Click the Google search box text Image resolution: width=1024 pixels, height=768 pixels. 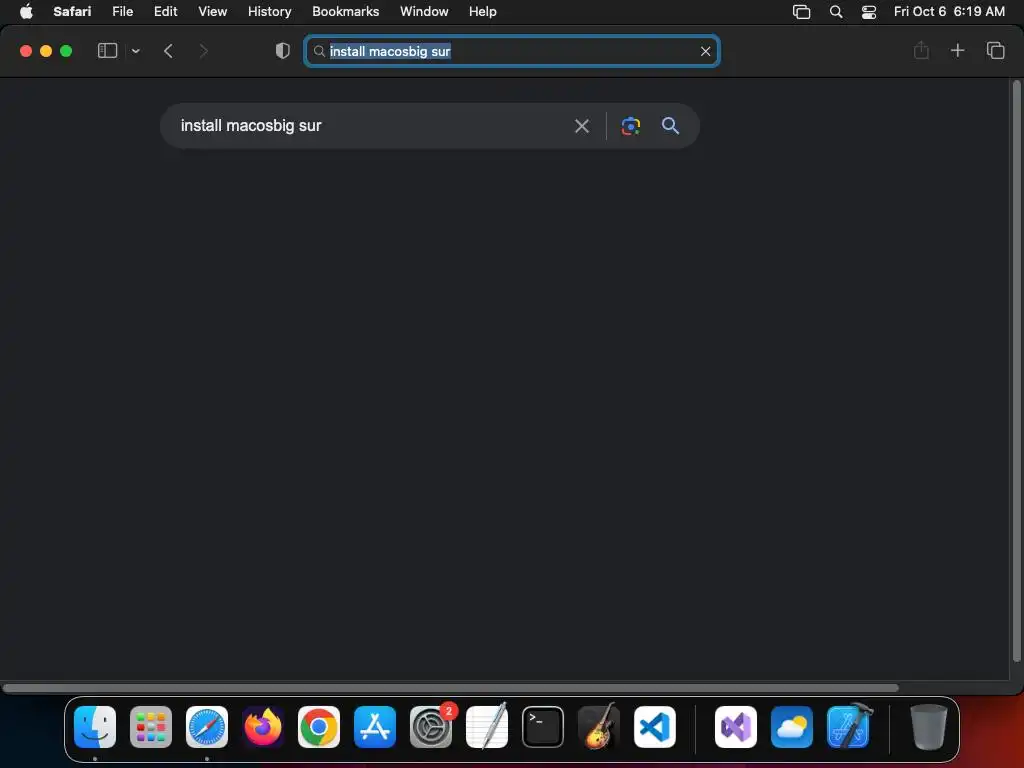(x=251, y=125)
